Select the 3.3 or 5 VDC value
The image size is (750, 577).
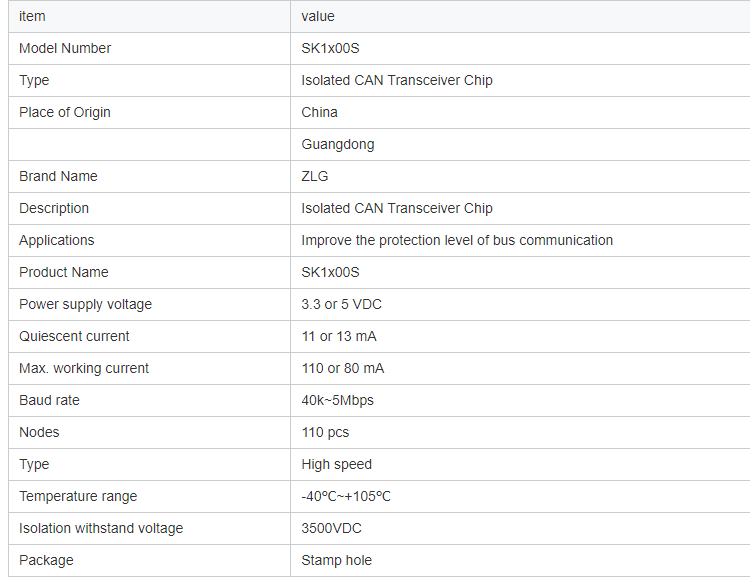342,304
